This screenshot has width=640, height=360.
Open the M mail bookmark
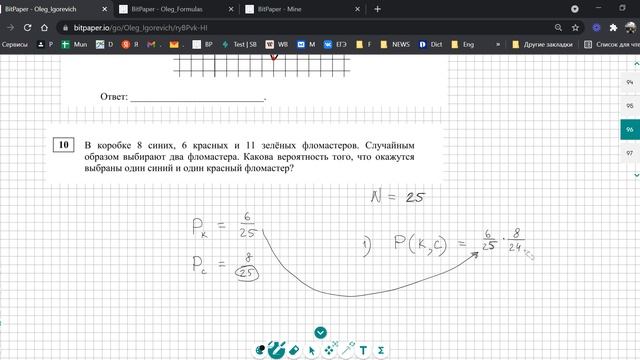[x=306, y=44]
